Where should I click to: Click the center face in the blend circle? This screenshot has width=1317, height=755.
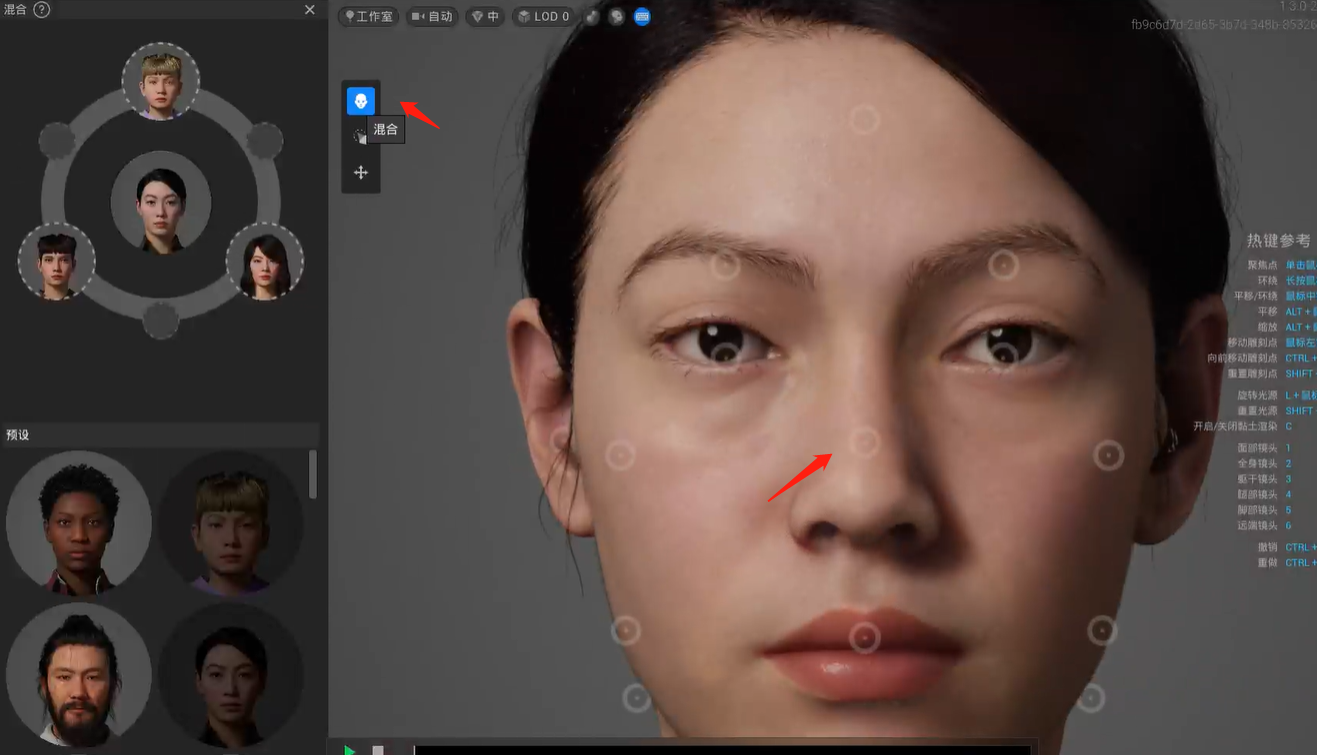(x=161, y=202)
